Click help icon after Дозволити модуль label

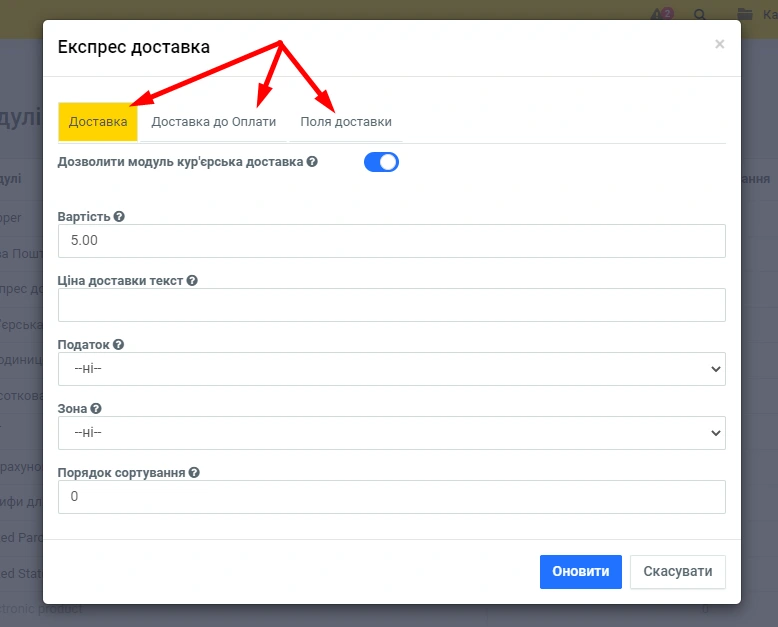[313, 161]
